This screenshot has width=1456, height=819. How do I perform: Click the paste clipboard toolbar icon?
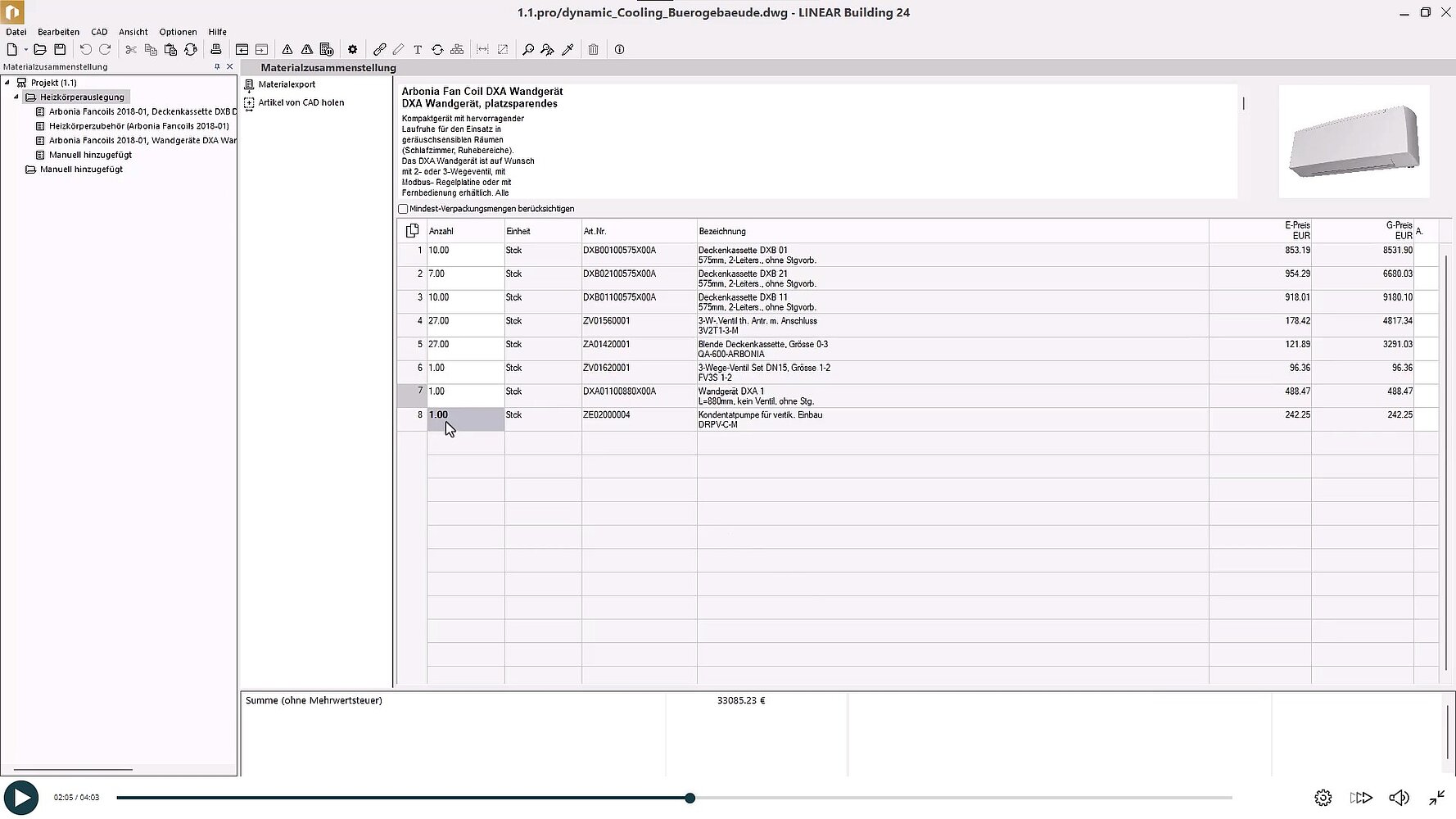(170, 50)
